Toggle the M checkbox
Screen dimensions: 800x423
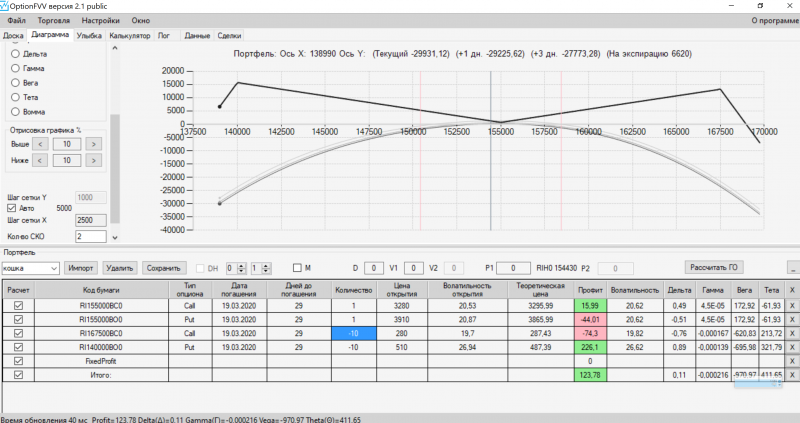pyautogui.click(x=297, y=267)
